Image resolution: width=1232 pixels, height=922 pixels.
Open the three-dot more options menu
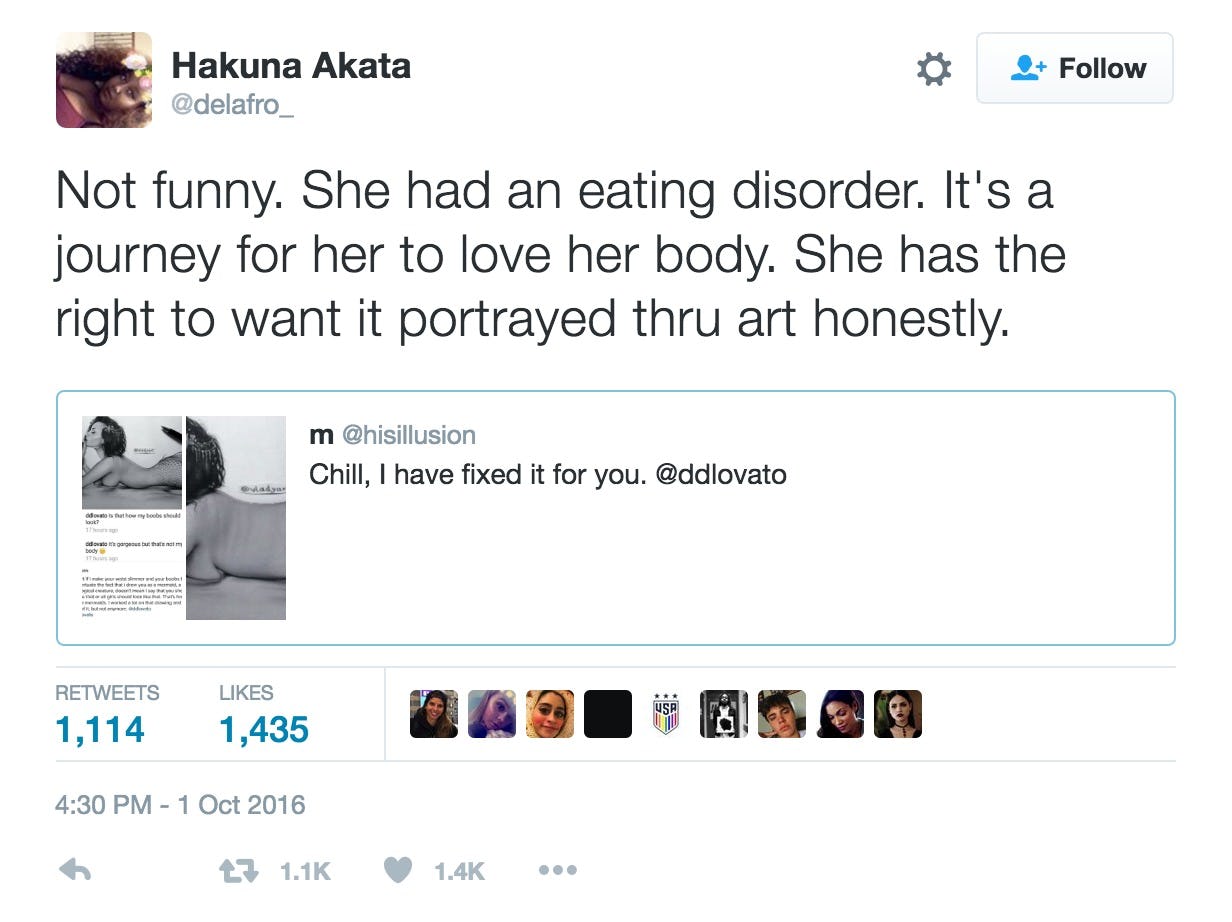(558, 870)
